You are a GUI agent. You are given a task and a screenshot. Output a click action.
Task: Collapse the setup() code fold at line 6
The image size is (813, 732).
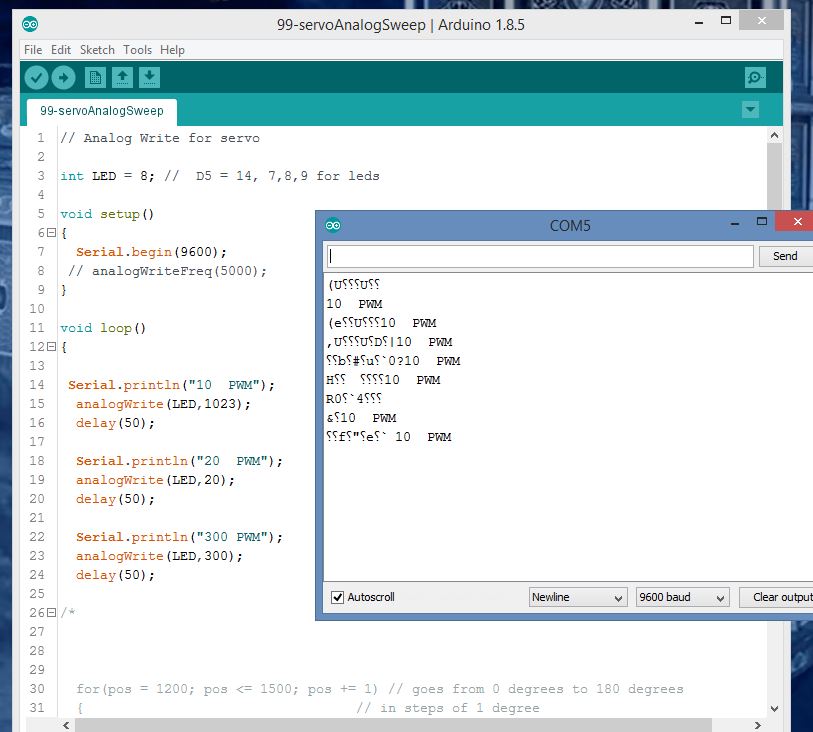pyautogui.click(x=51, y=232)
